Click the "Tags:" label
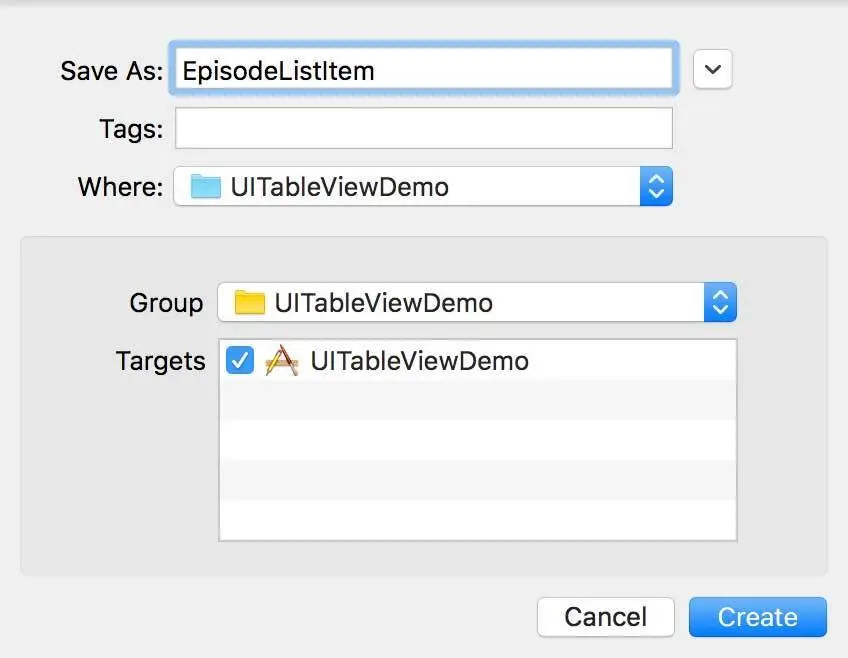The height and width of the screenshot is (658, 848). tap(130, 128)
